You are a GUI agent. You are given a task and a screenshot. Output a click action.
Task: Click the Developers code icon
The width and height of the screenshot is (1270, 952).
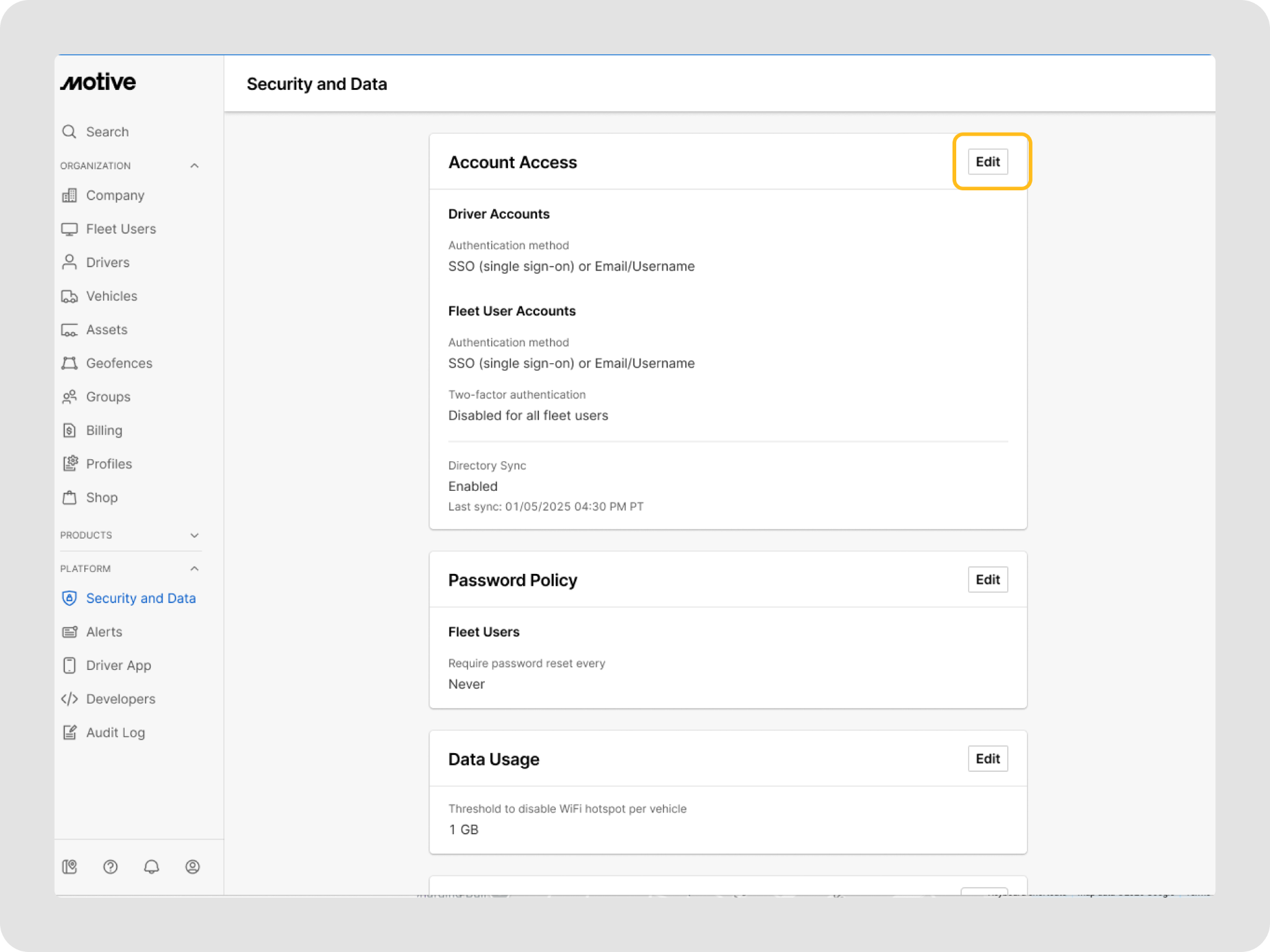coord(69,699)
